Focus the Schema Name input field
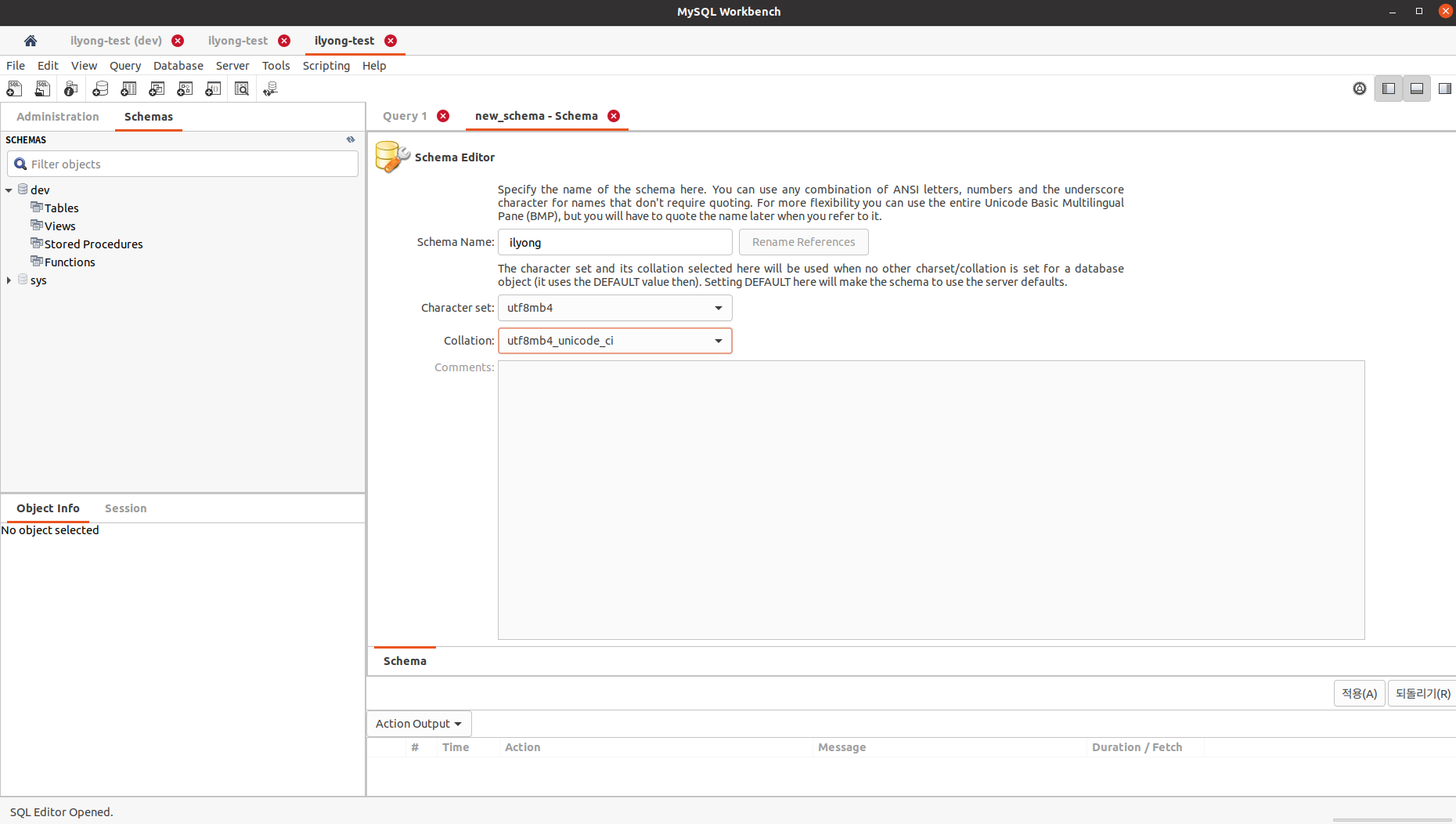The image size is (1456, 824). (x=615, y=242)
